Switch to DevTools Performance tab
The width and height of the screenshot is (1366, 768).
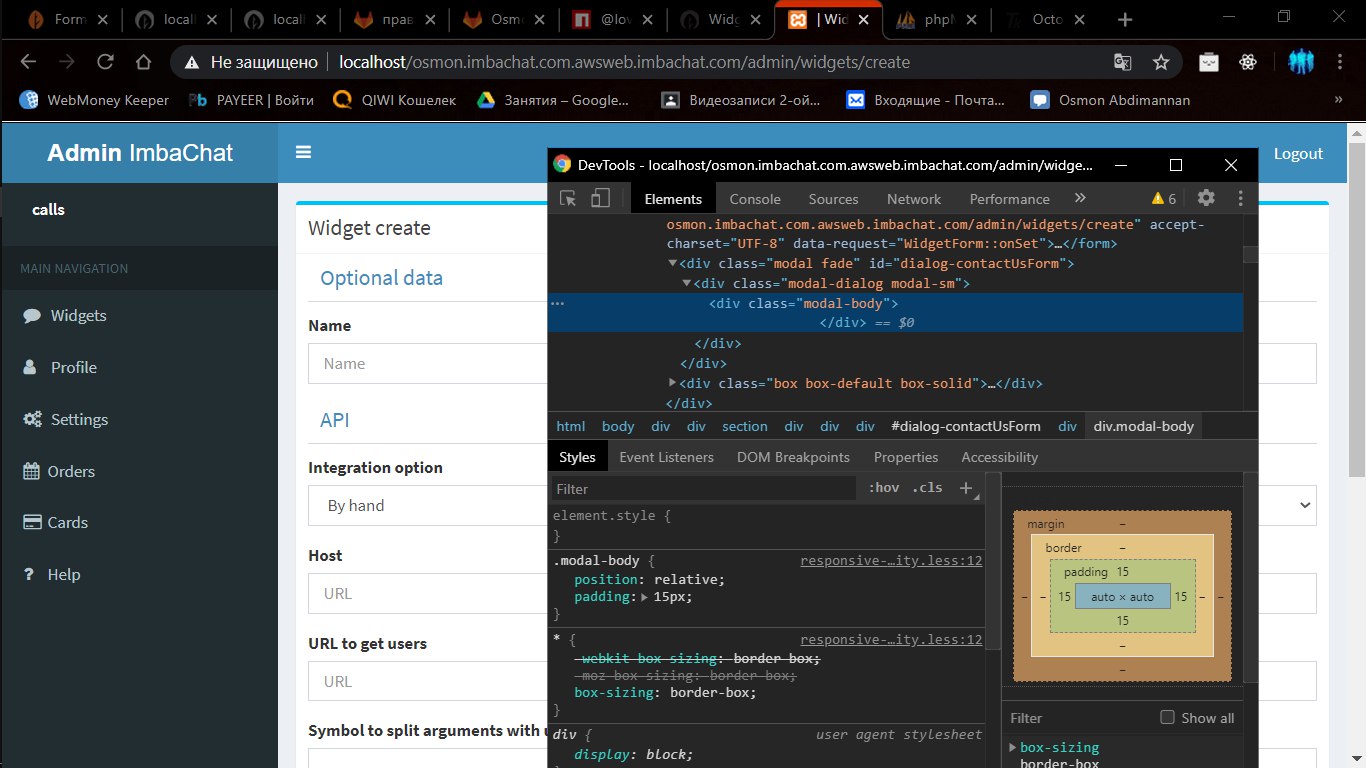(1009, 199)
